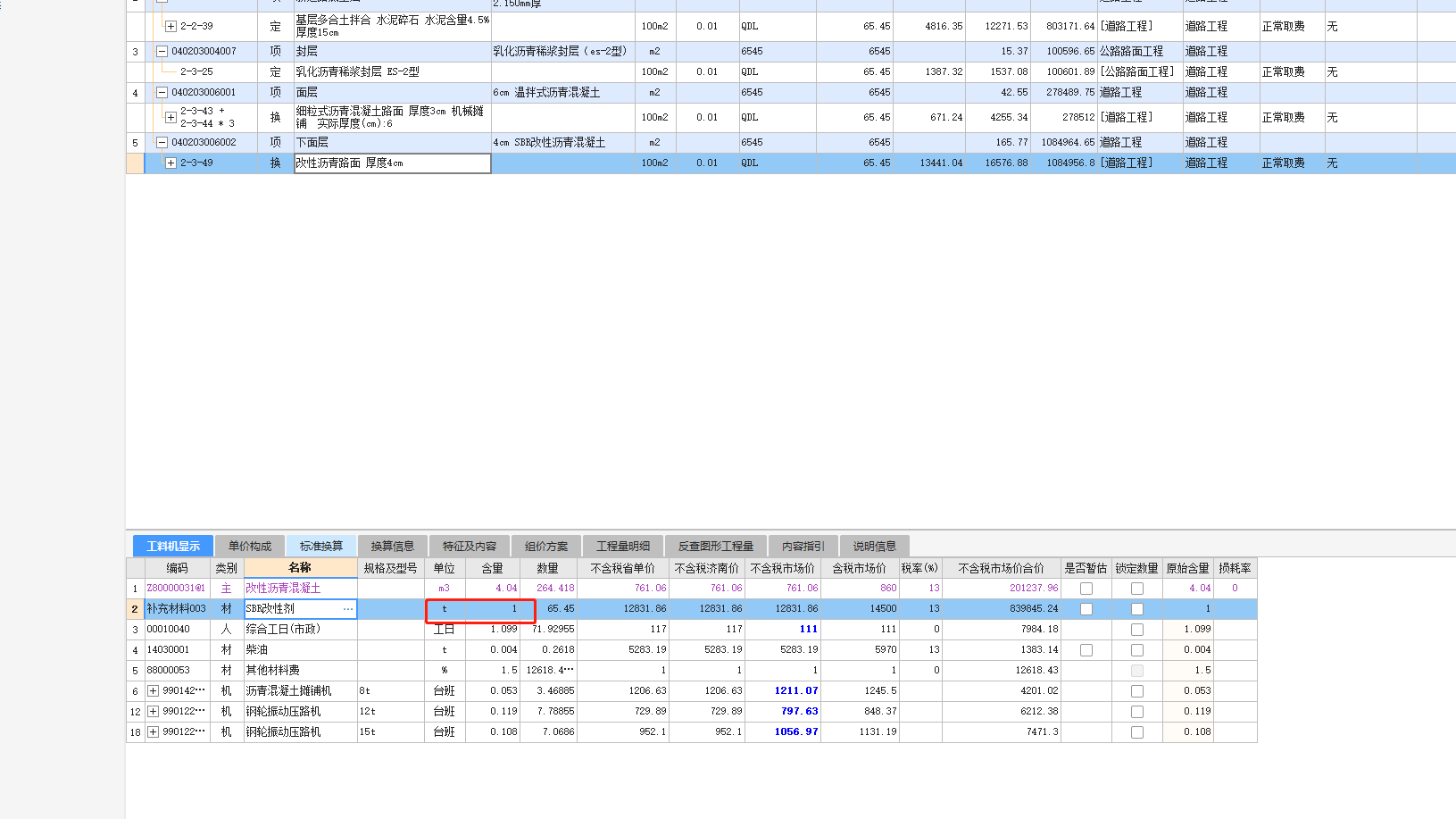This screenshot has width=1456, height=819.
Task: Select the 封层 bill item name cell
Action: coord(392,52)
